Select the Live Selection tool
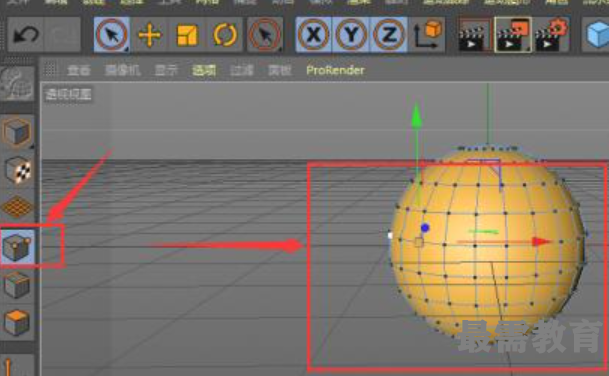609x376 pixels. click(111, 35)
